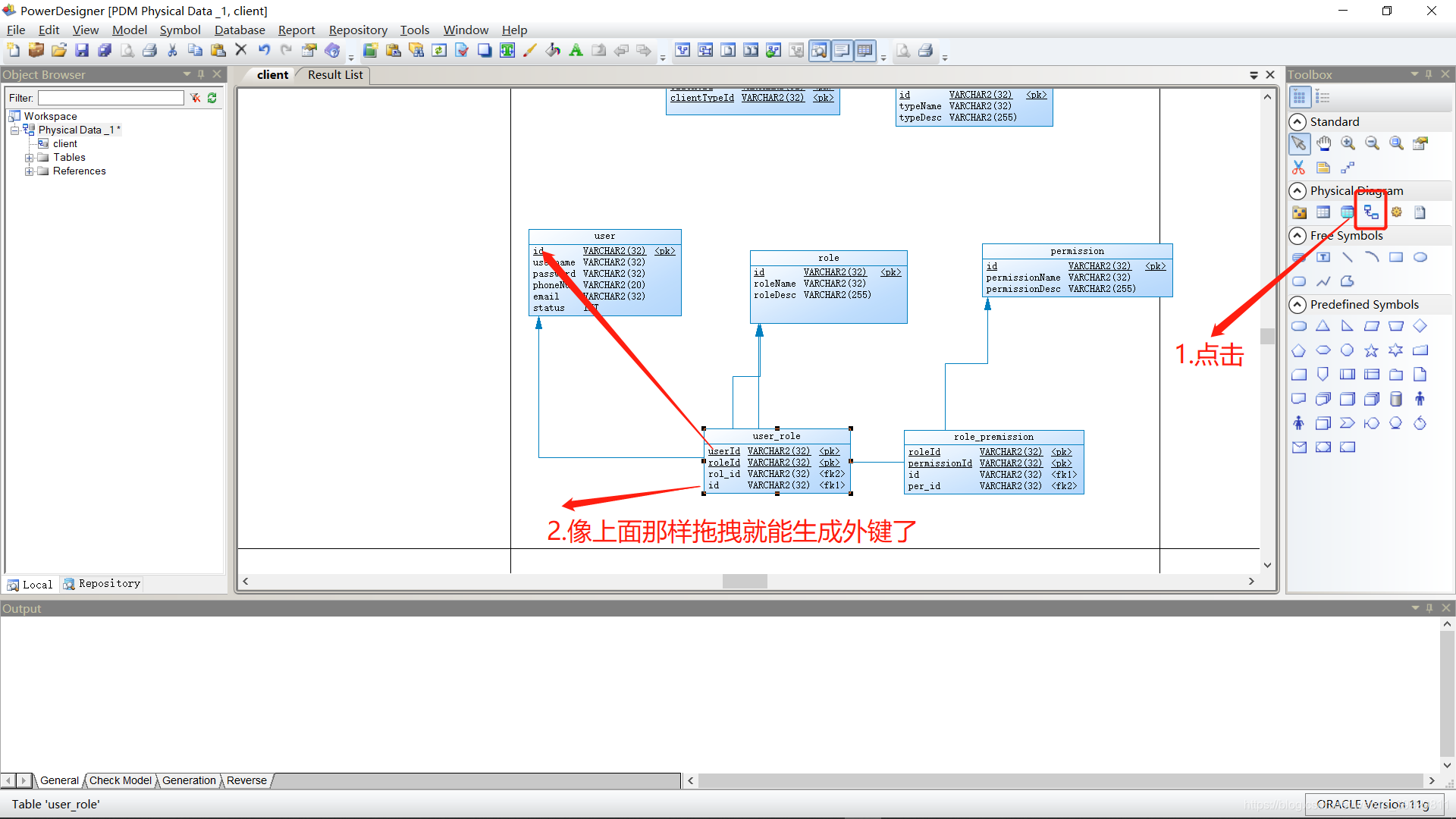The image size is (1456, 819).
Task: Collapse the Free Symbols section
Action: [x=1298, y=236]
